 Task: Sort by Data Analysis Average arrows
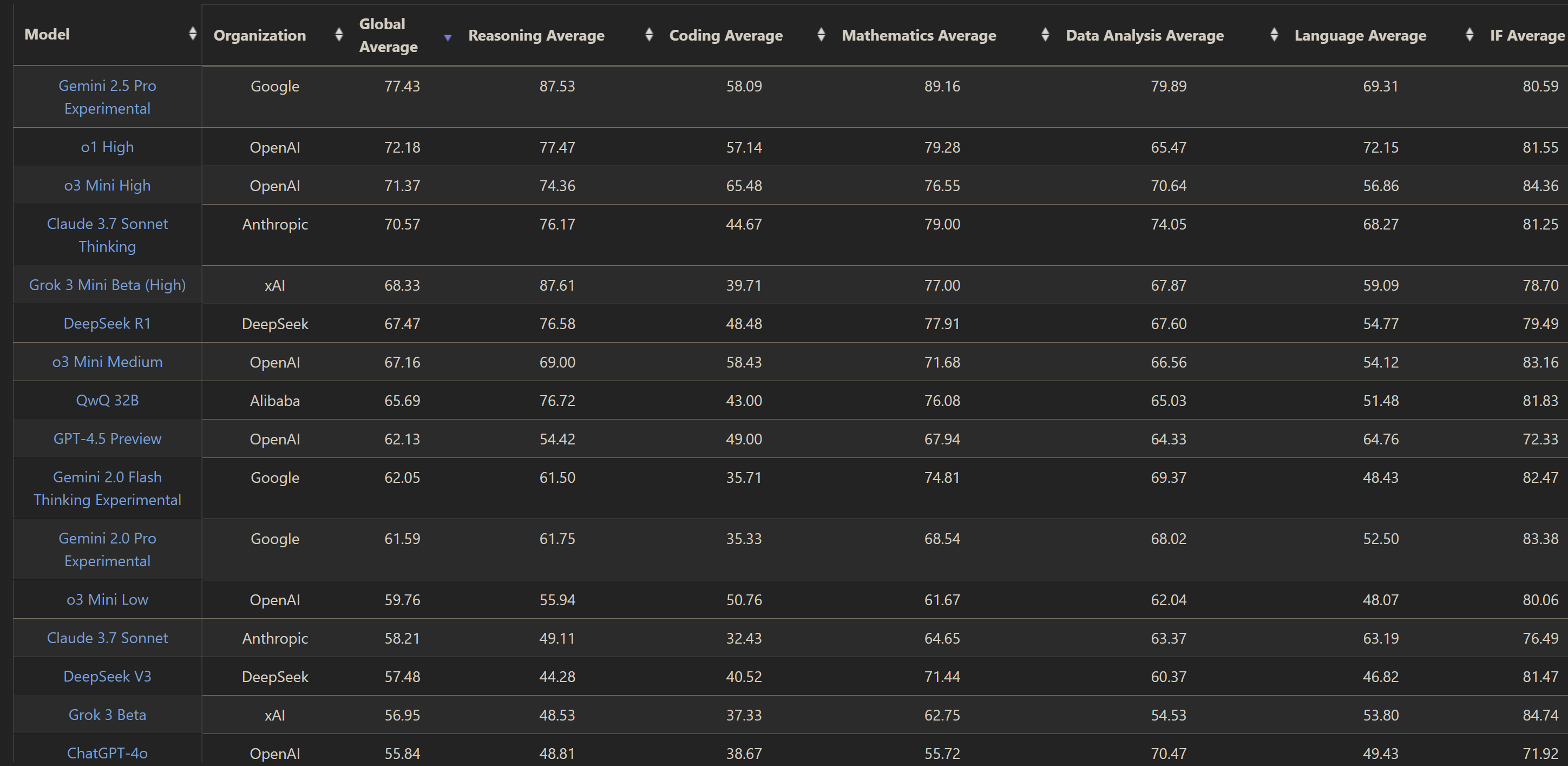1274,35
